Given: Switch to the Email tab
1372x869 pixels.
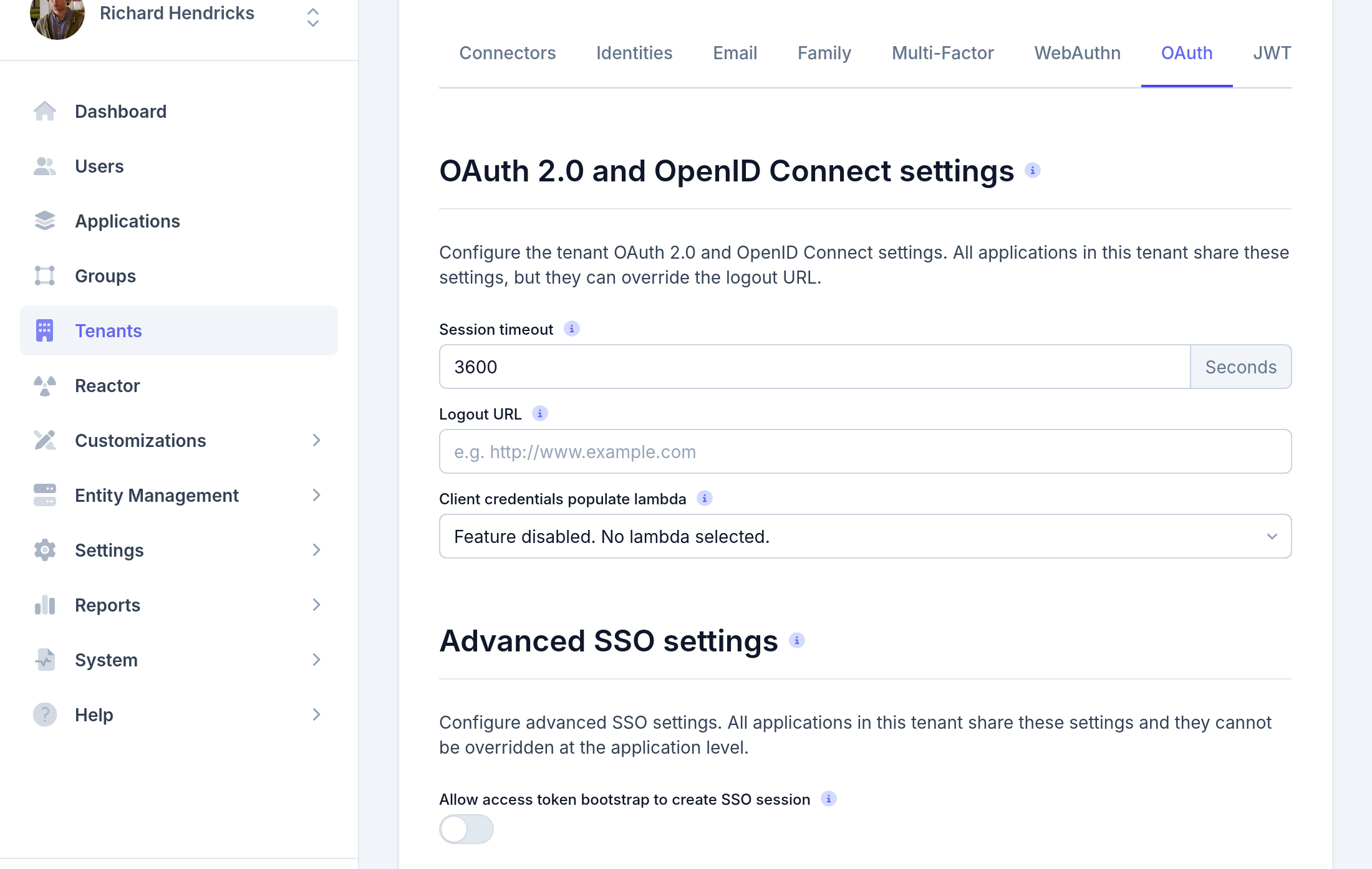Looking at the screenshot, I should [x=735, y=53].
